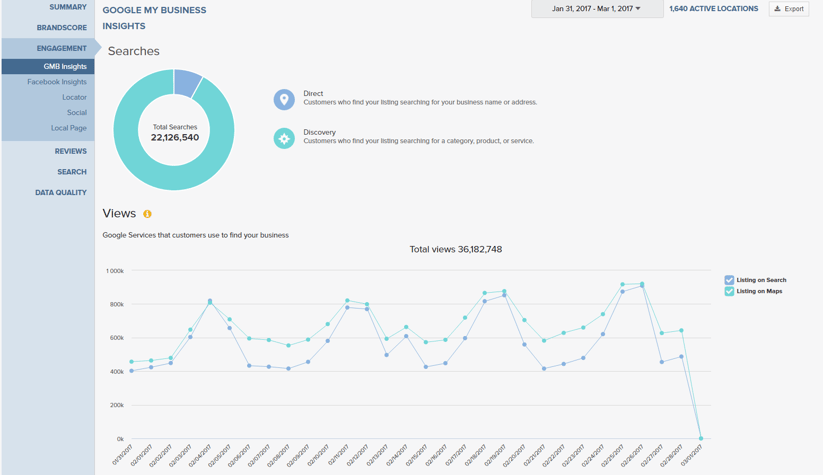Image resolution: width=823 pixels, height=475 pixels.
Task: Click the Searches section heading
Action: click(x=133, y=51)
